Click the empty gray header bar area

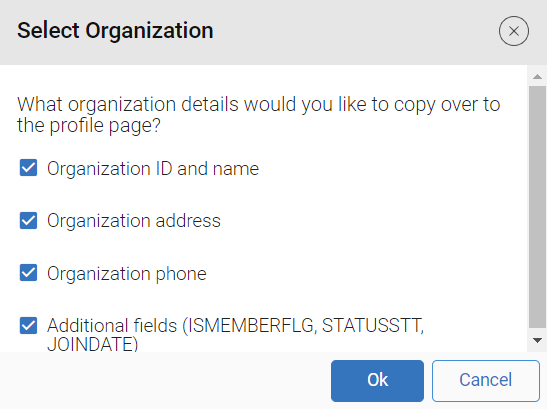[x=349, y=32]
